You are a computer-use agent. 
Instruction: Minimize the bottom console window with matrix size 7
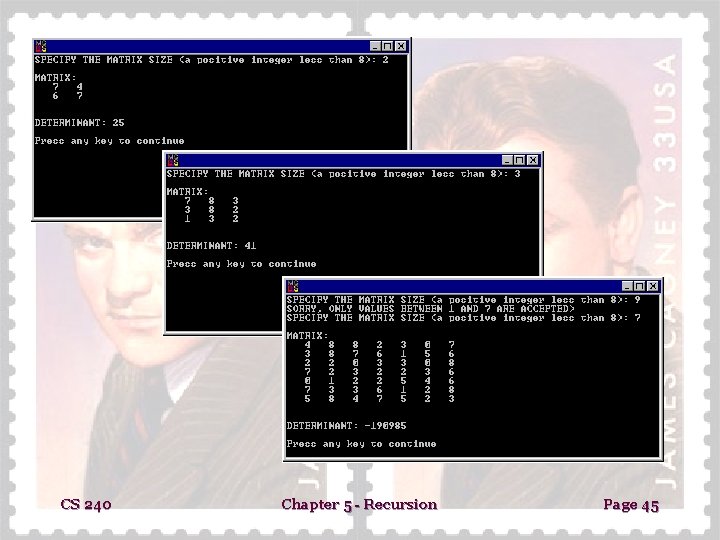[x=628, y=286]
